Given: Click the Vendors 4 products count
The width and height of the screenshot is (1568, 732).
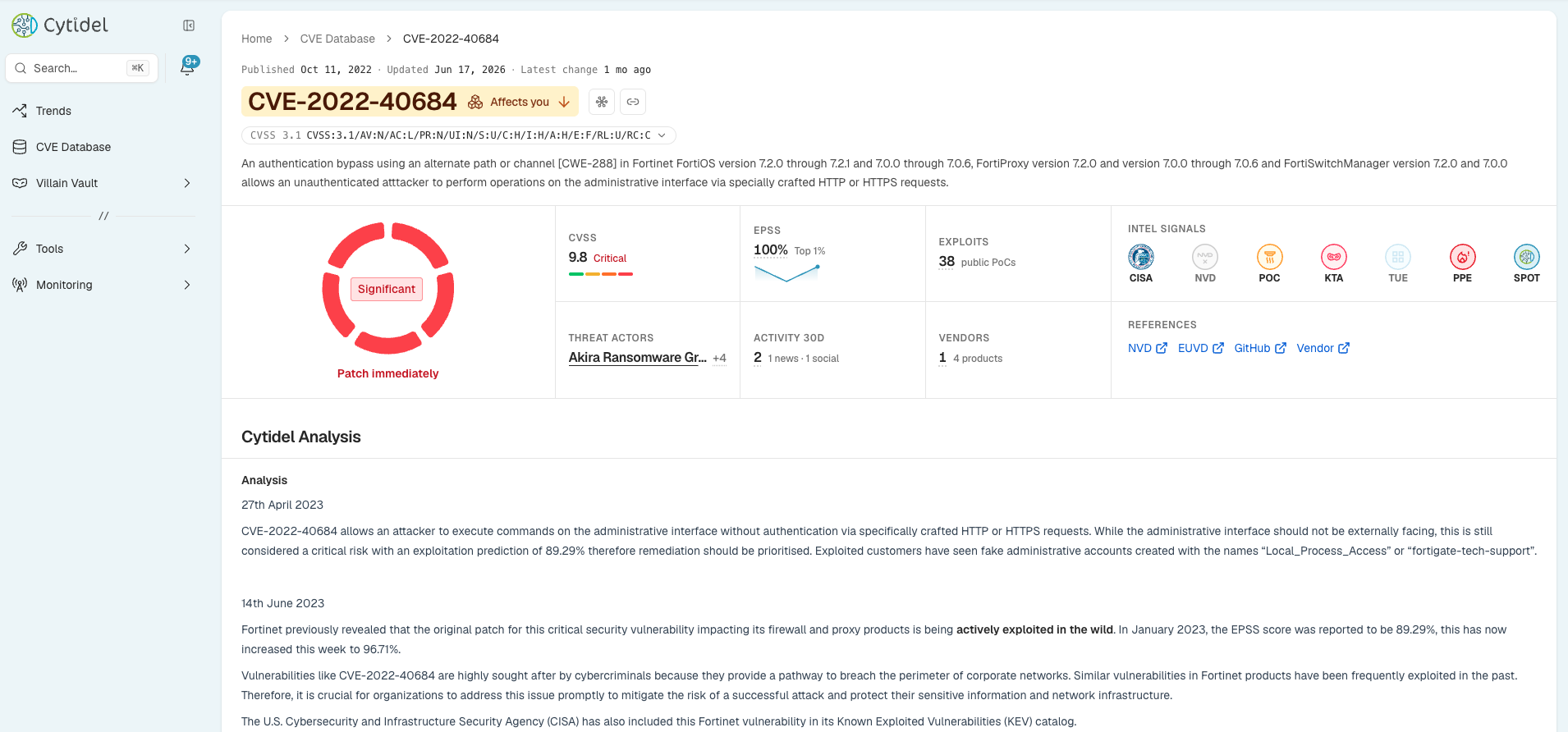Looking at the screenshot, I should tap(970, 358).
